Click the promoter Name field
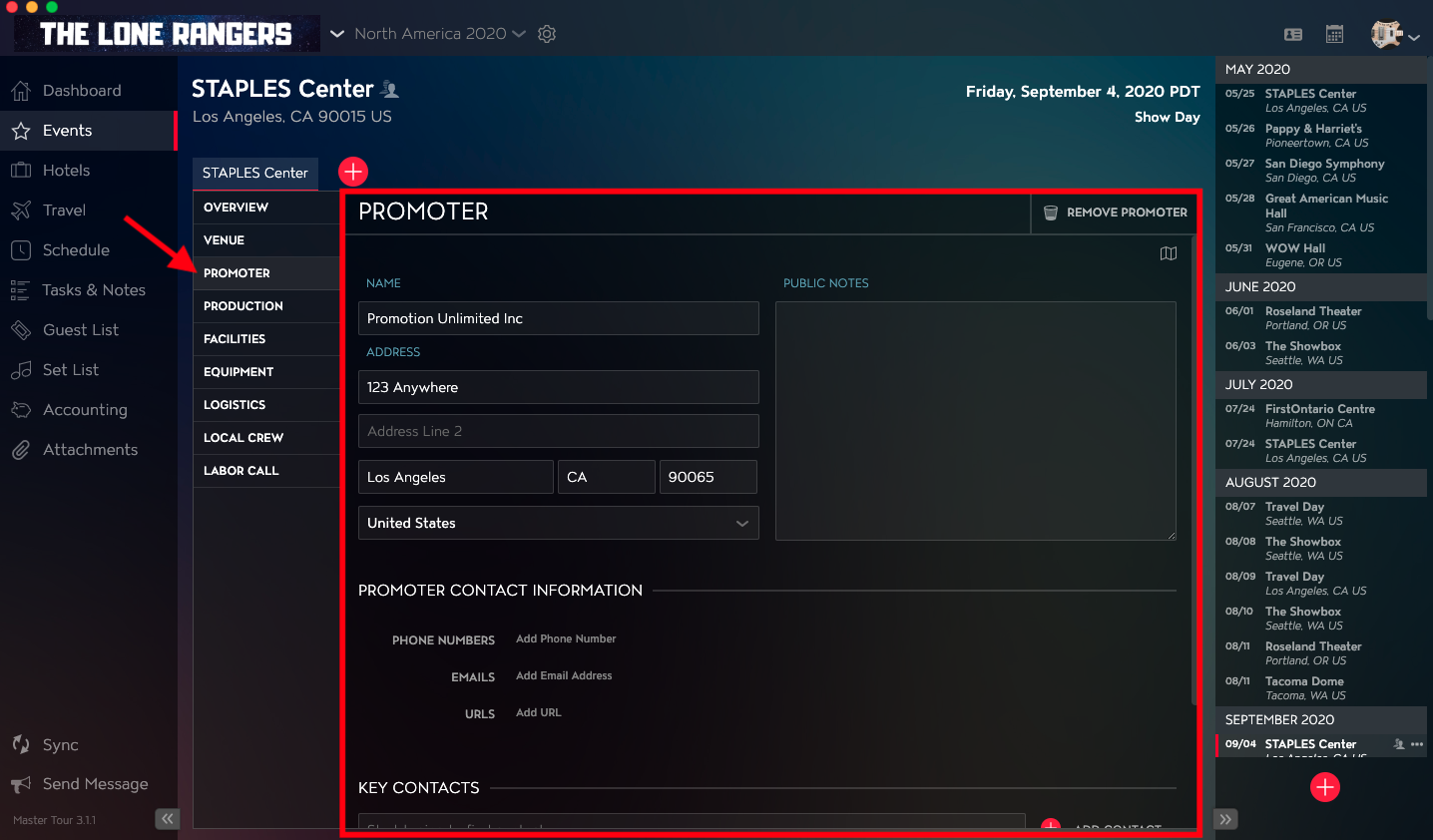The height and width of the screenshot is (840, 1433). [559, 318]
